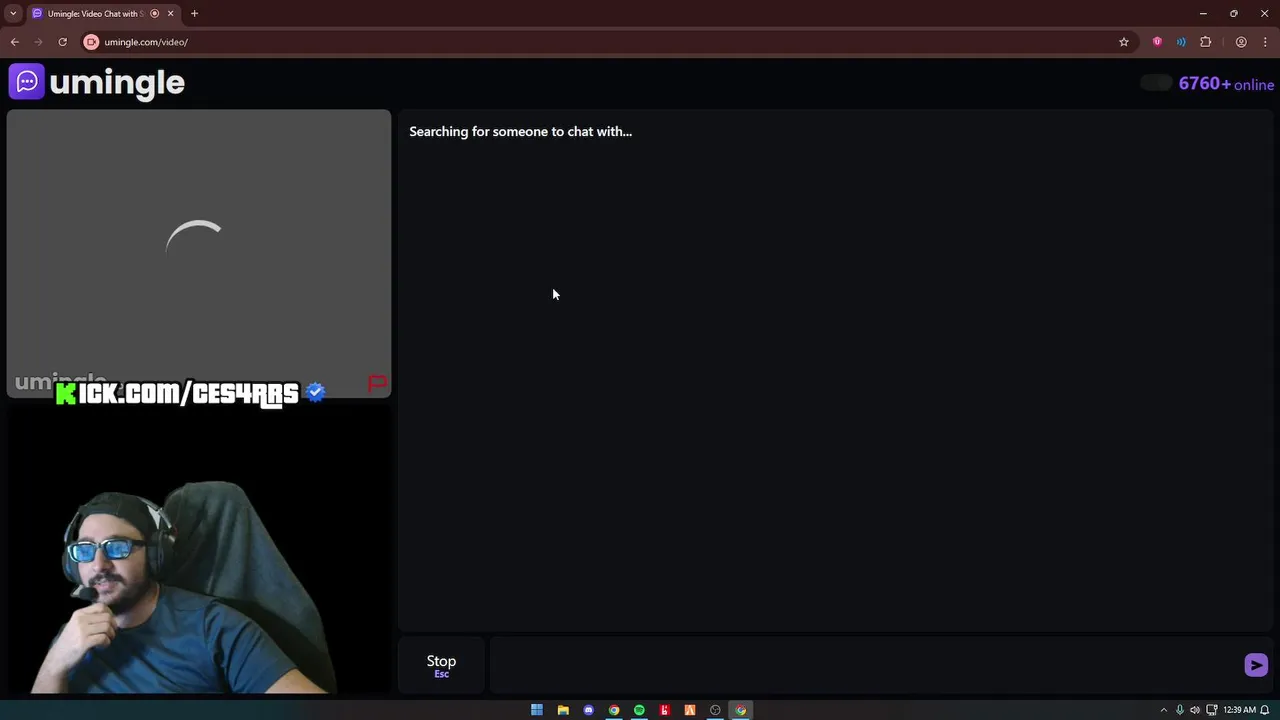The height and width of the screenshot is (720, 1280).
Task: Open the browser Extensions puzzle icon
Action: point(1205,42)
